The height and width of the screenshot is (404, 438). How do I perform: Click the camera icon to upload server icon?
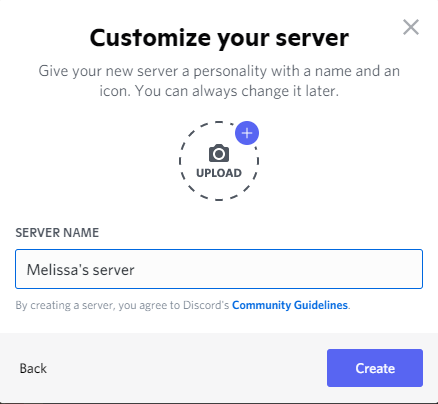(219, 153)
